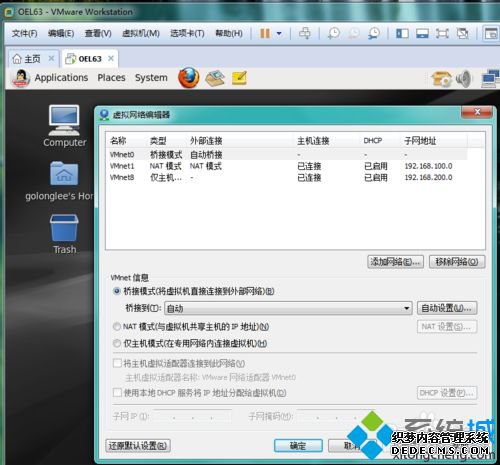Check 使用本地 DHCP 服务 checkbox
500x465 pixels.
[117, 392]
